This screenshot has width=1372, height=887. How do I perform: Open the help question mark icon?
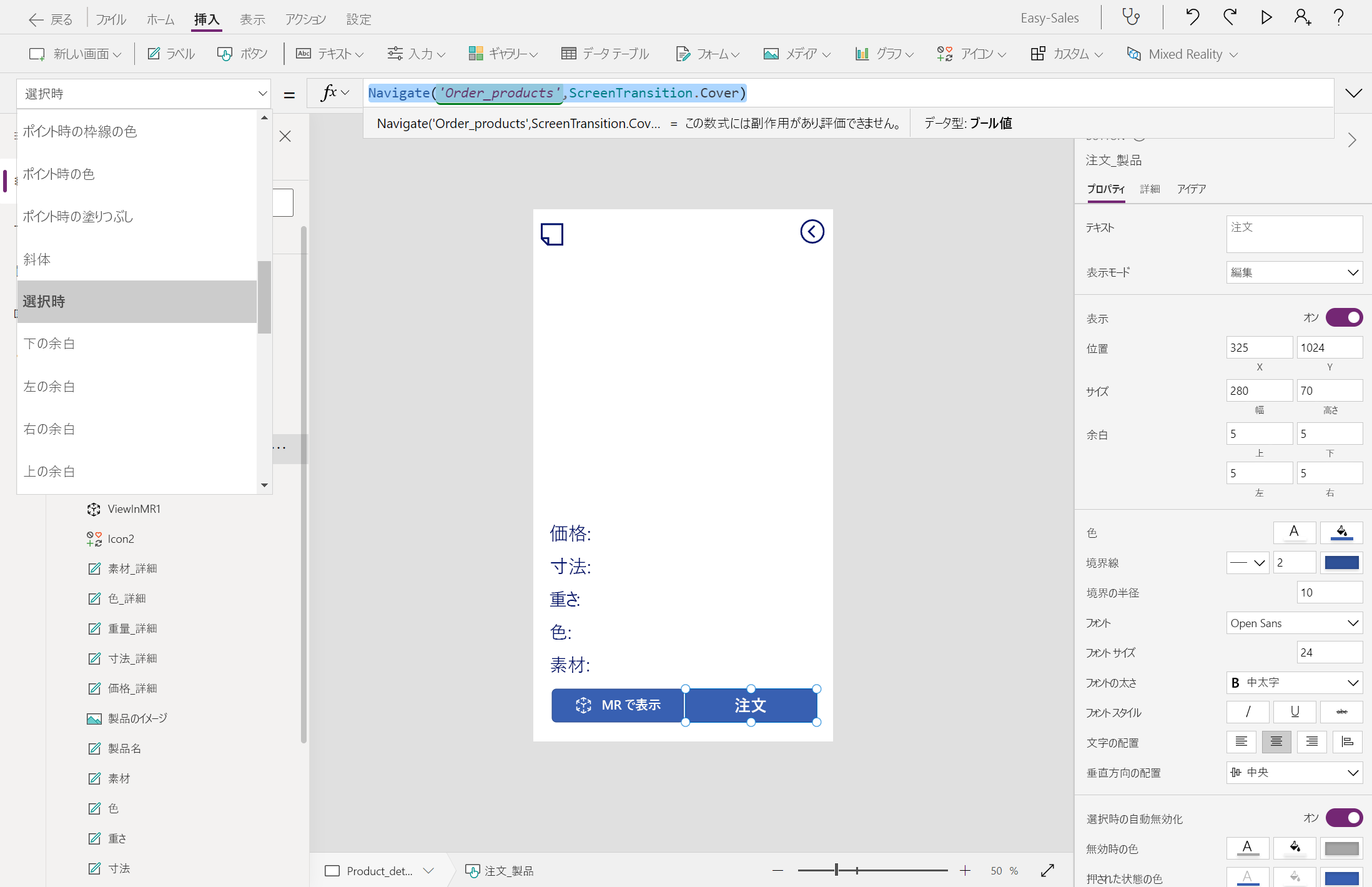[1338, 17]
